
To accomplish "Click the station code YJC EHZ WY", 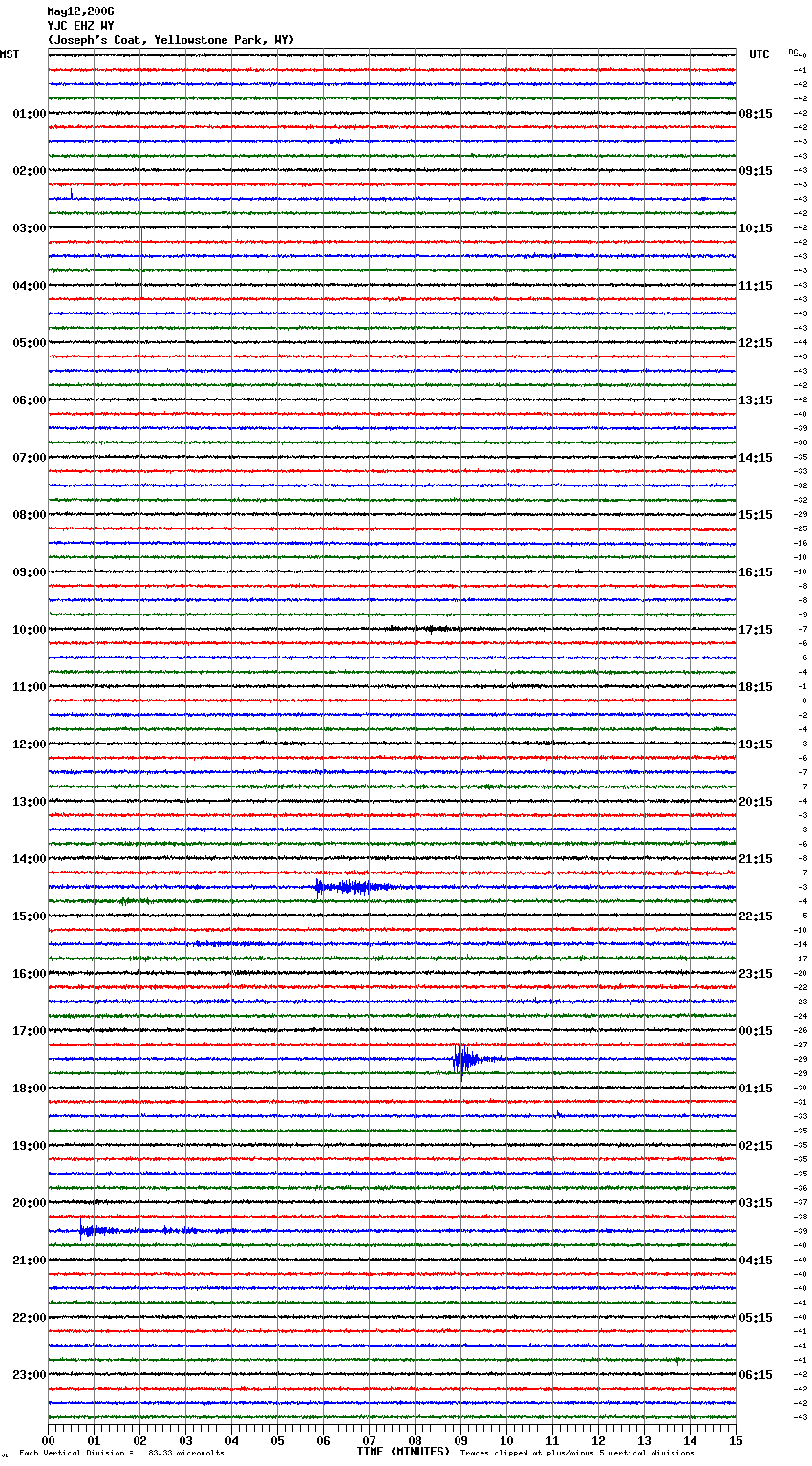I will [x=80, y=26].
